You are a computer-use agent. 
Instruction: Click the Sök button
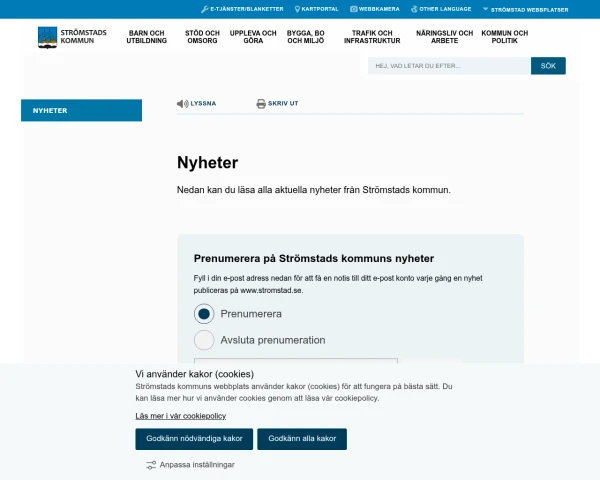[x=548, y=66]
